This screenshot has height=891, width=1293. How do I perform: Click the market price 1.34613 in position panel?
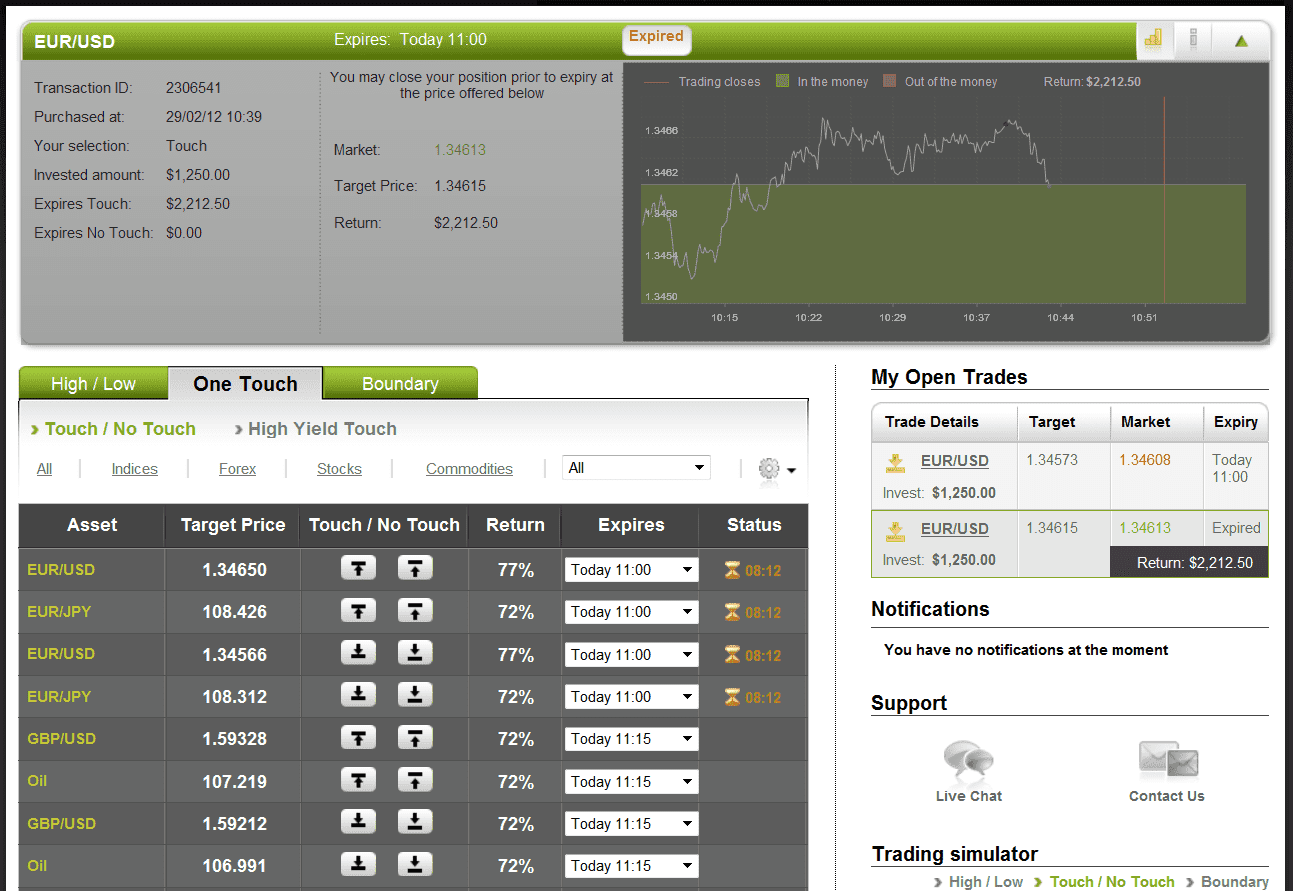(460, 150)
